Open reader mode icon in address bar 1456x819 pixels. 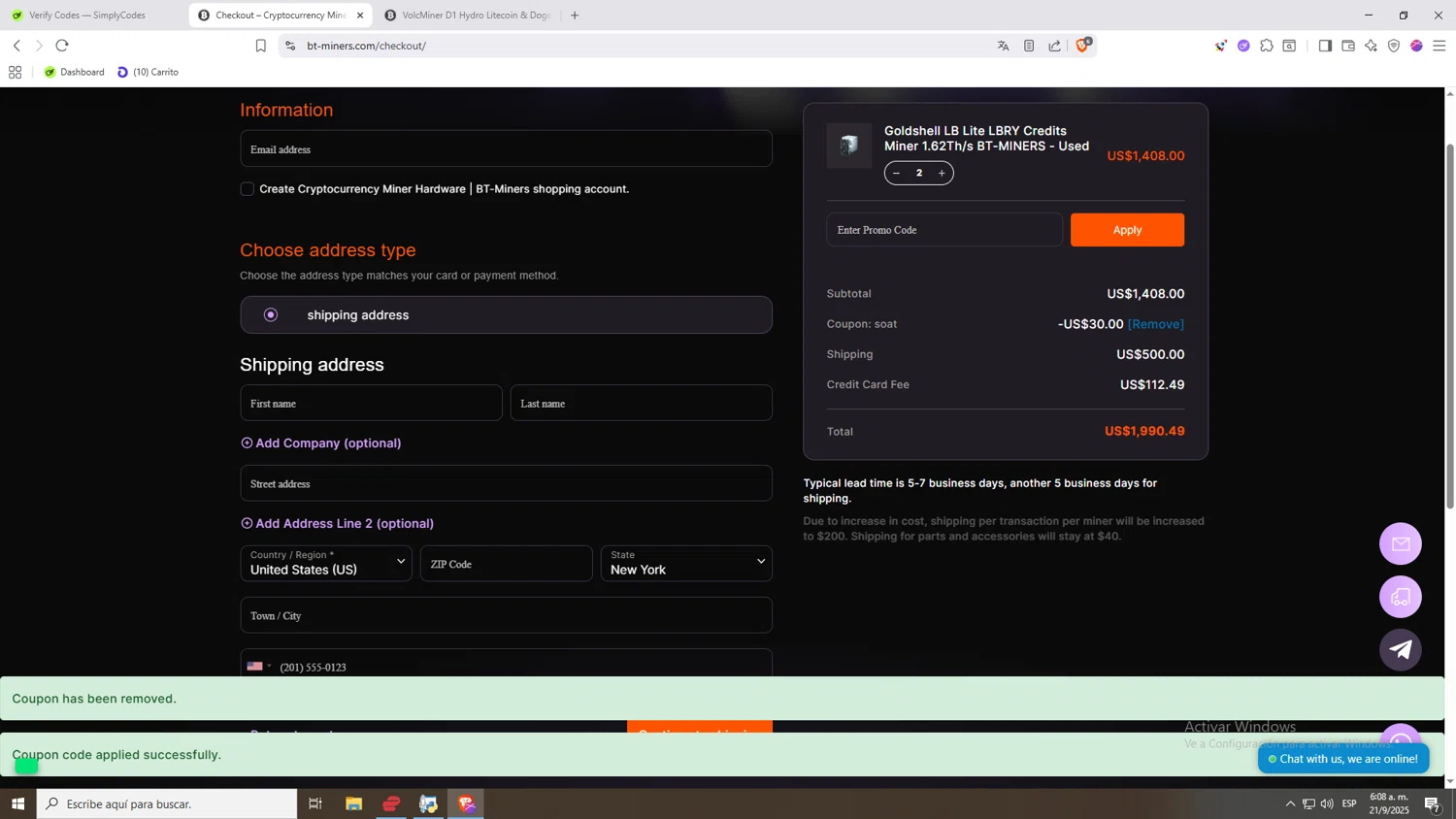1029,46
